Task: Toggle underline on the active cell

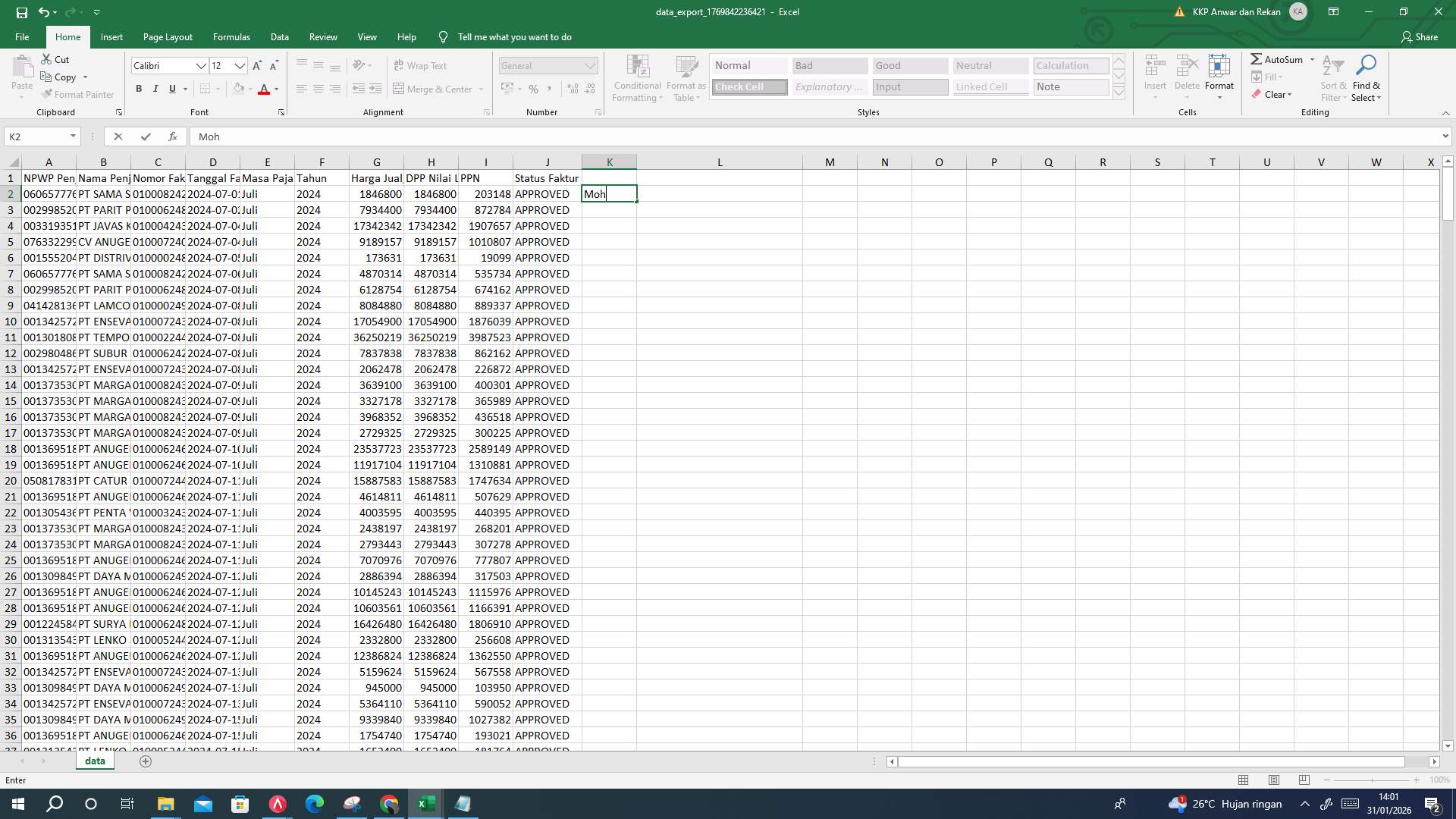Action: coord(171,89)
